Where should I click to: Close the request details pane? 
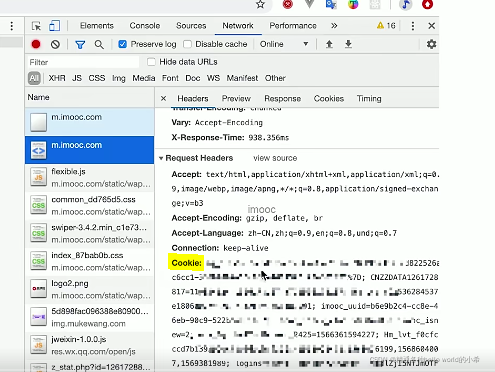[x=163, y=98]
